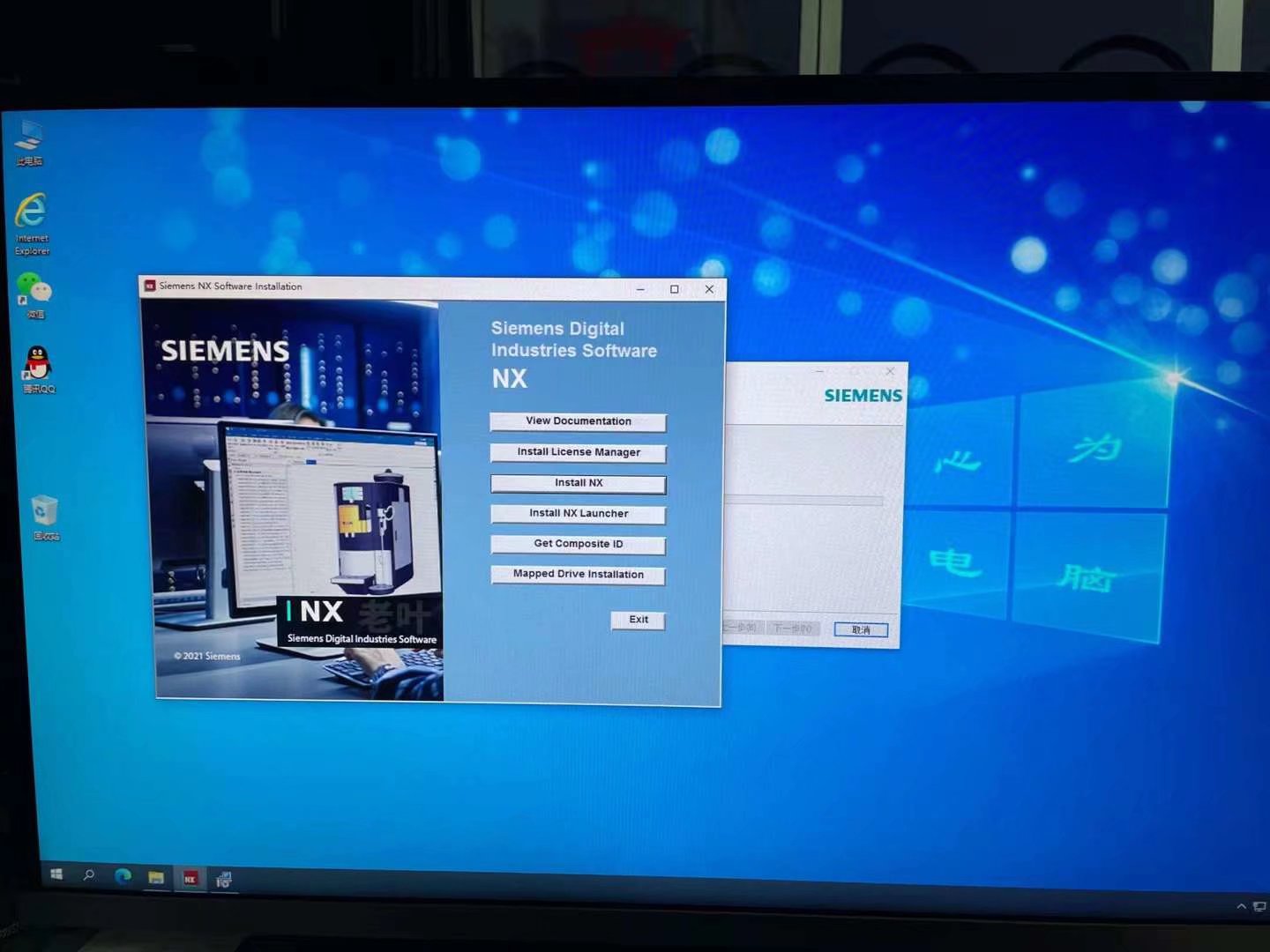Image resolution: width=1270 pixels, height=952 pixels.
Task: Launch Microsoft Edge from the taskbar
Action: (123, 876)
